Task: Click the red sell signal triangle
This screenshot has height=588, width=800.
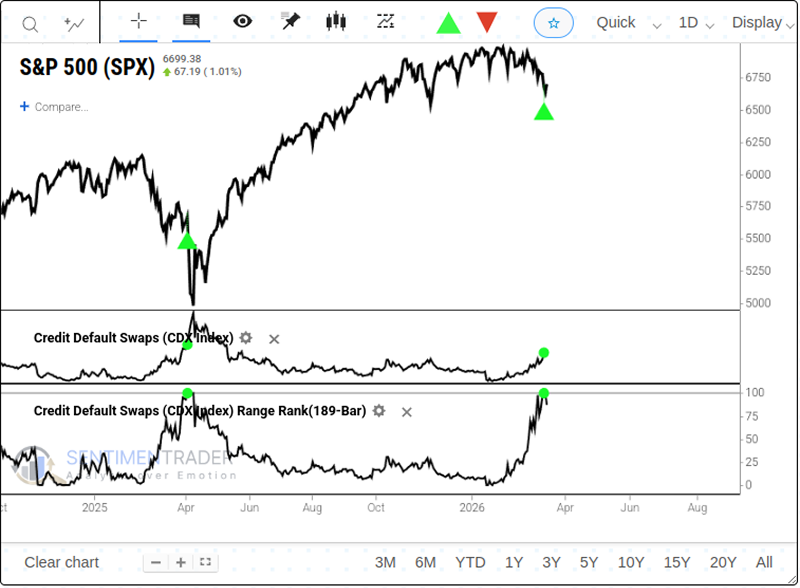Action: pos(486,21)
